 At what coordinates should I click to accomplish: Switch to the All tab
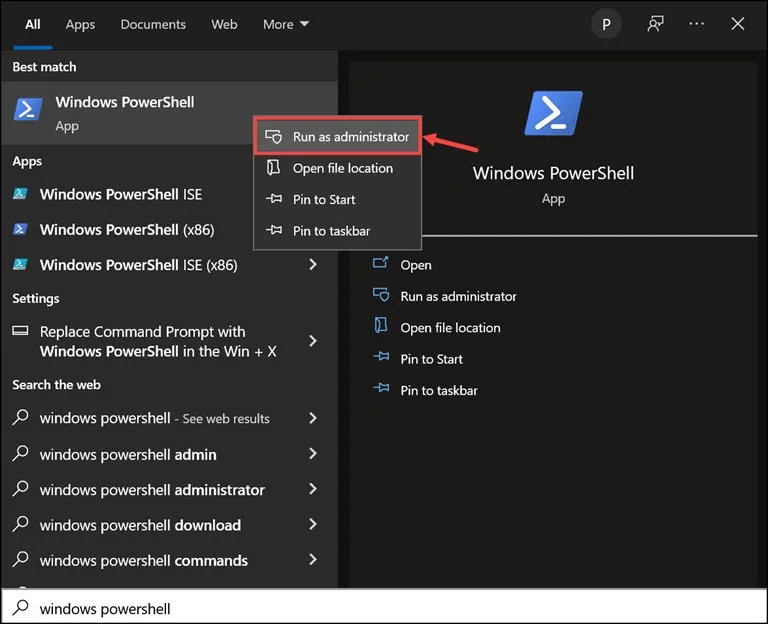(33, 24)
